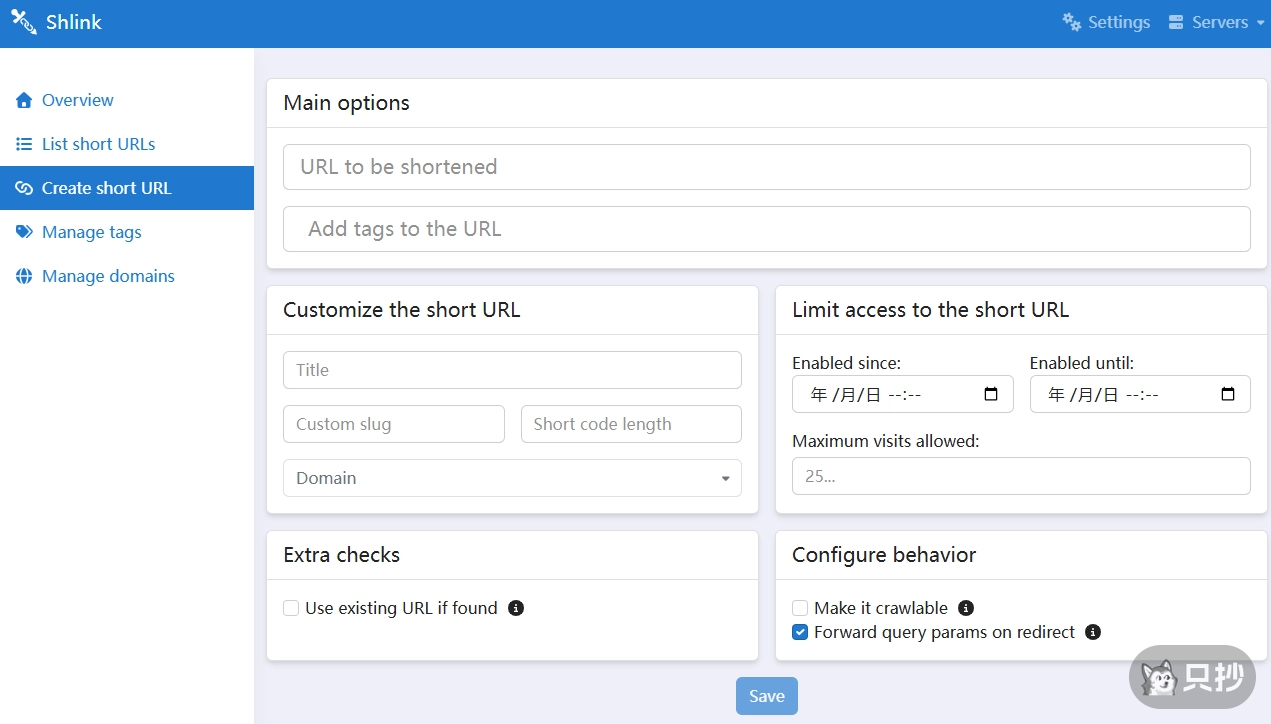1271x724 pixels.
Task: Uncheck Forward query params on redirect
Action: click(800, 632)
